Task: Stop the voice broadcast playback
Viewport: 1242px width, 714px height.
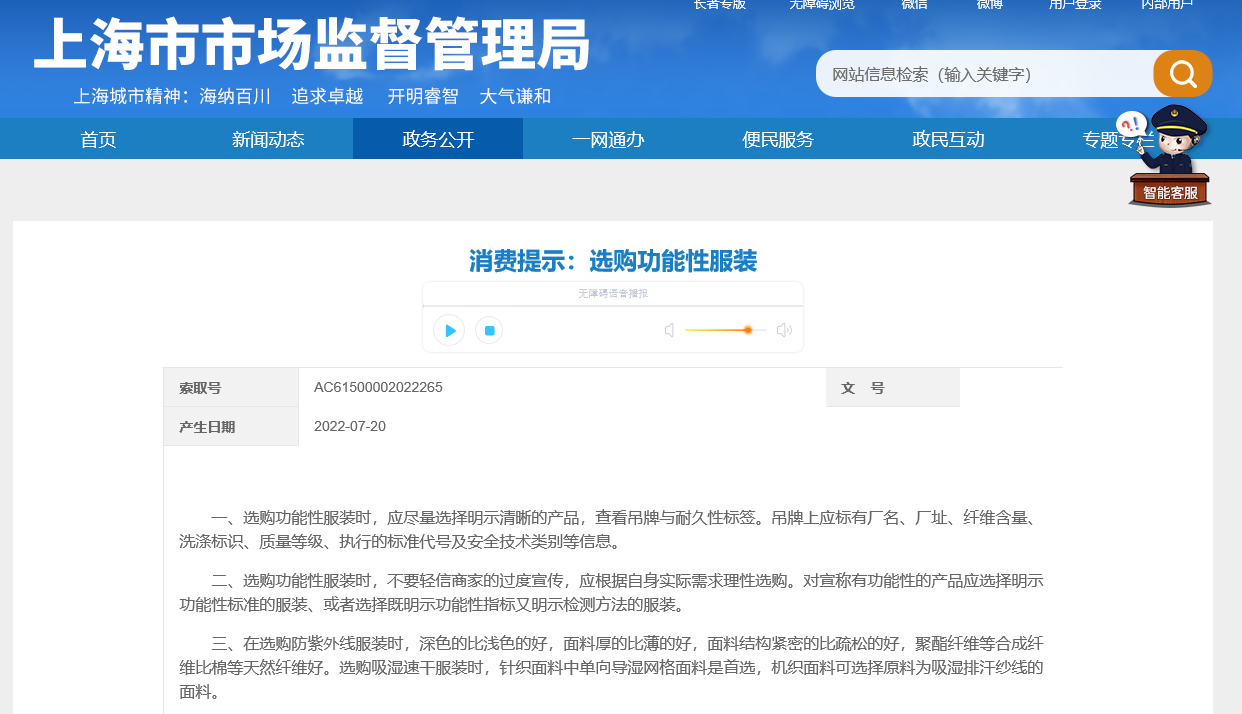Action: pyautogui.click(x=489, y=330)
